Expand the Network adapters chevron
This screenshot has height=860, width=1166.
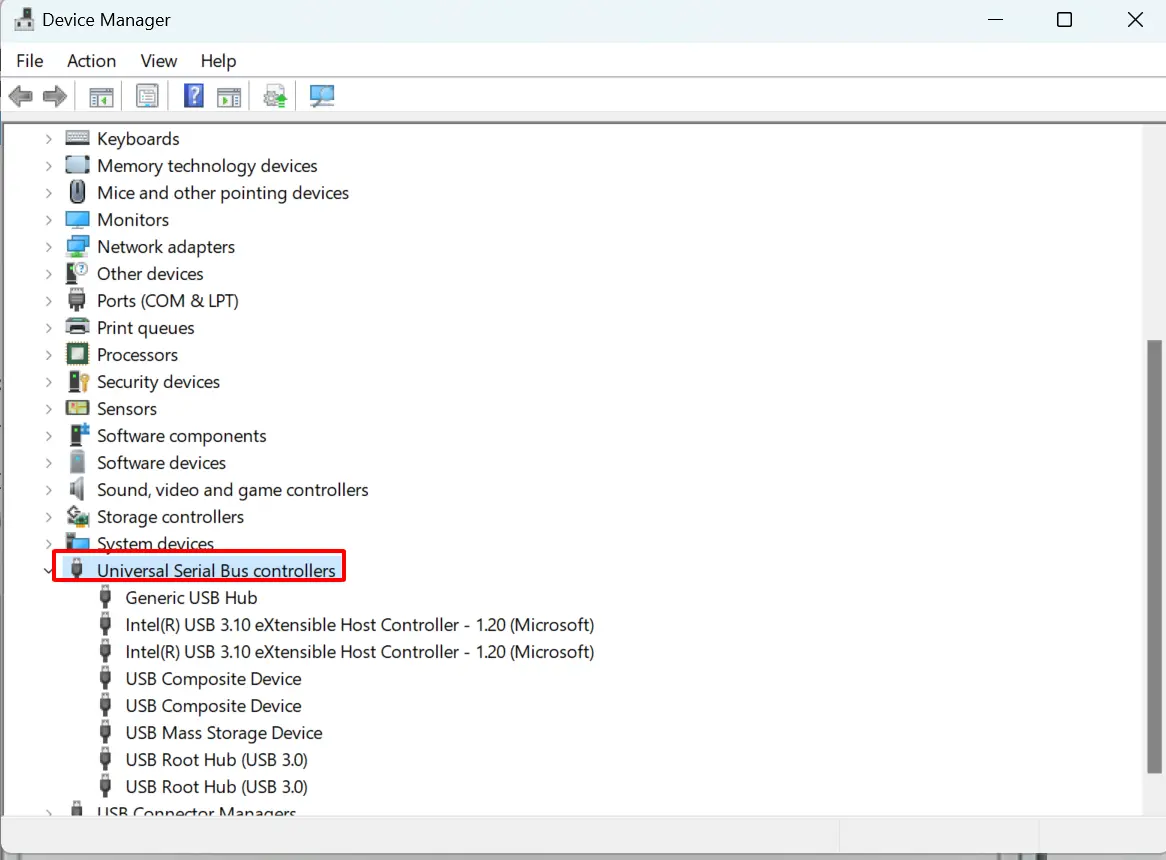(48, 247)
